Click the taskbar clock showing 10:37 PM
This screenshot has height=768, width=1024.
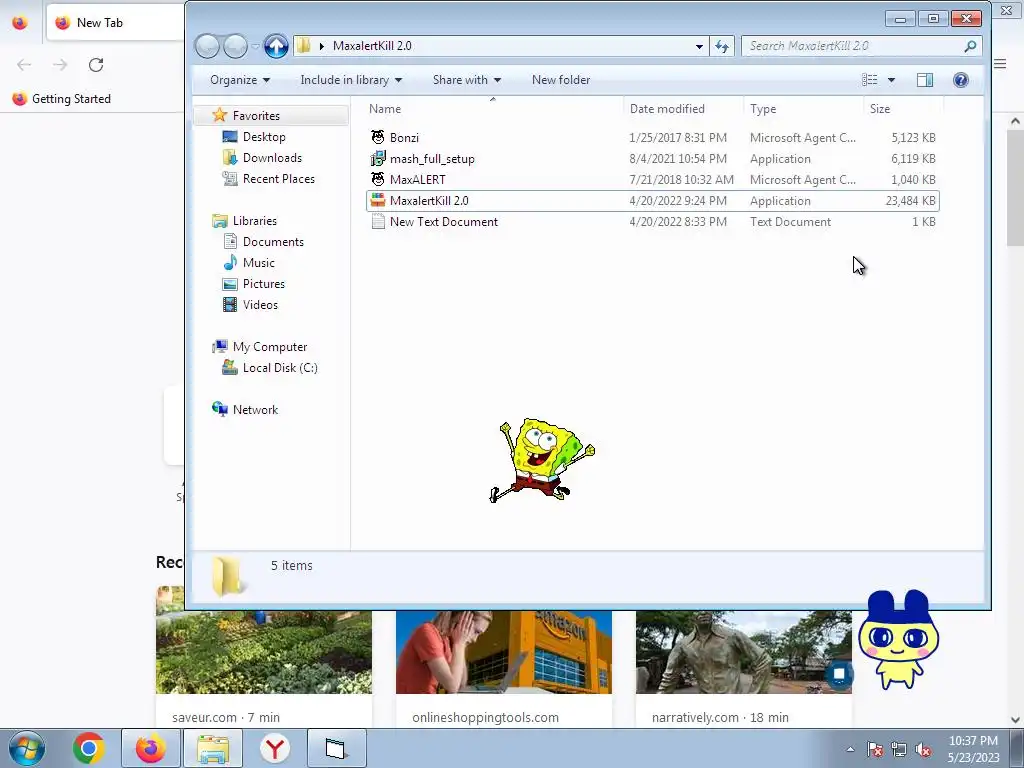973,749
